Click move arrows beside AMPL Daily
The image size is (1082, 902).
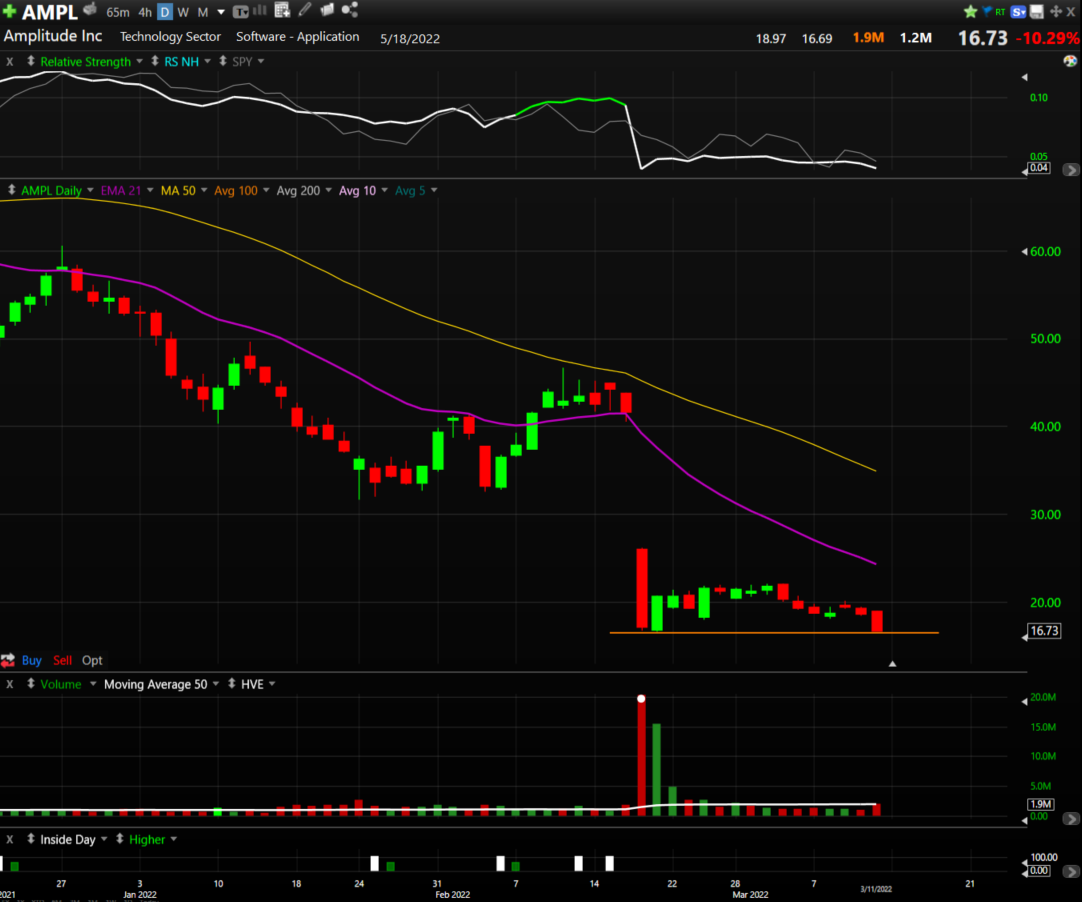pyautogui.click(x=12, y=190)
